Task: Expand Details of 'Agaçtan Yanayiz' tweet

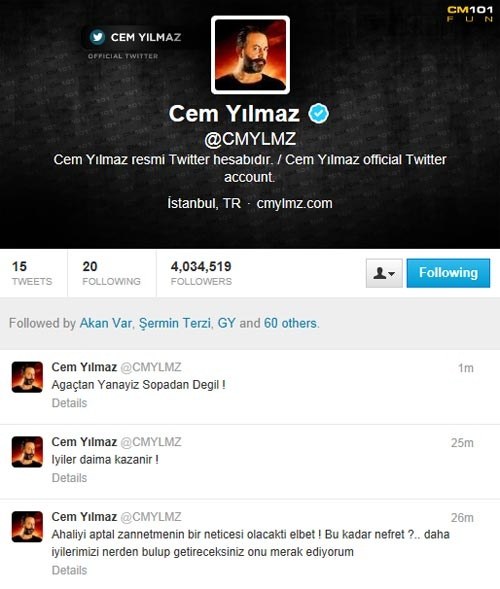Action: (x=69, y=403)
